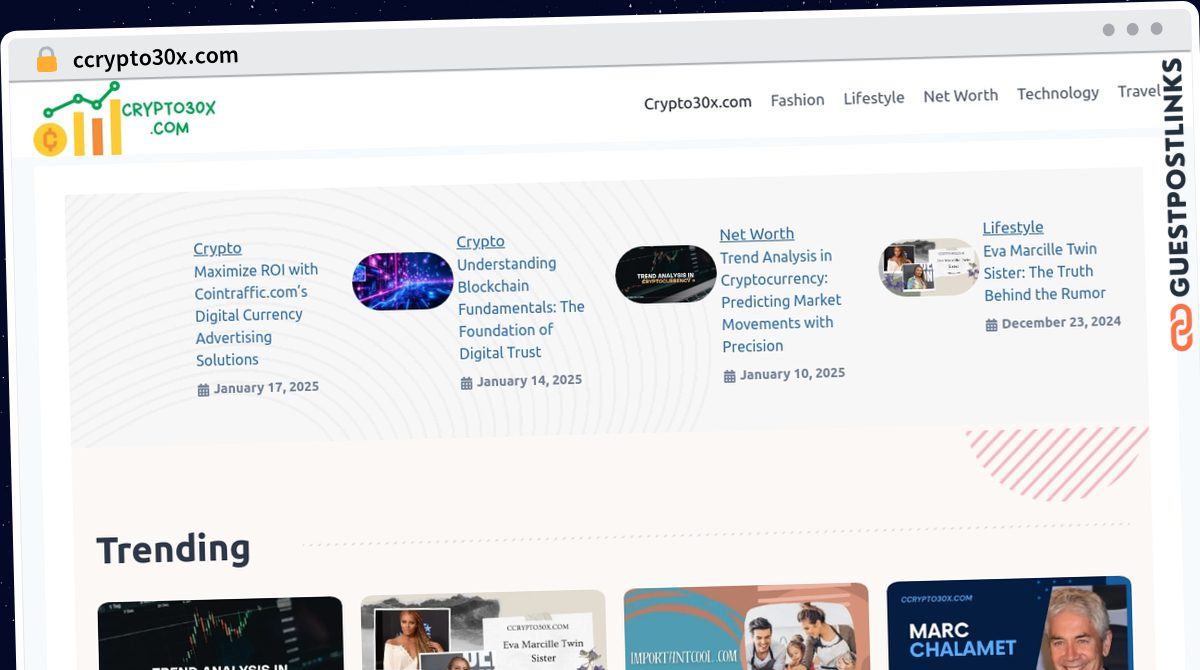Open the Technology menu item
Image resolution: width=1200 pixels, height=670 pixels.
click(x=1058, y=93)
